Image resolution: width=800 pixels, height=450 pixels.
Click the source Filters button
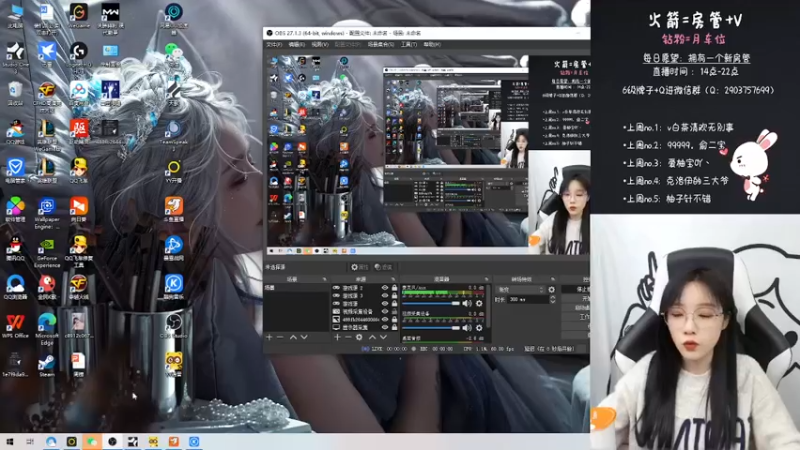click(x=383, y=267)
